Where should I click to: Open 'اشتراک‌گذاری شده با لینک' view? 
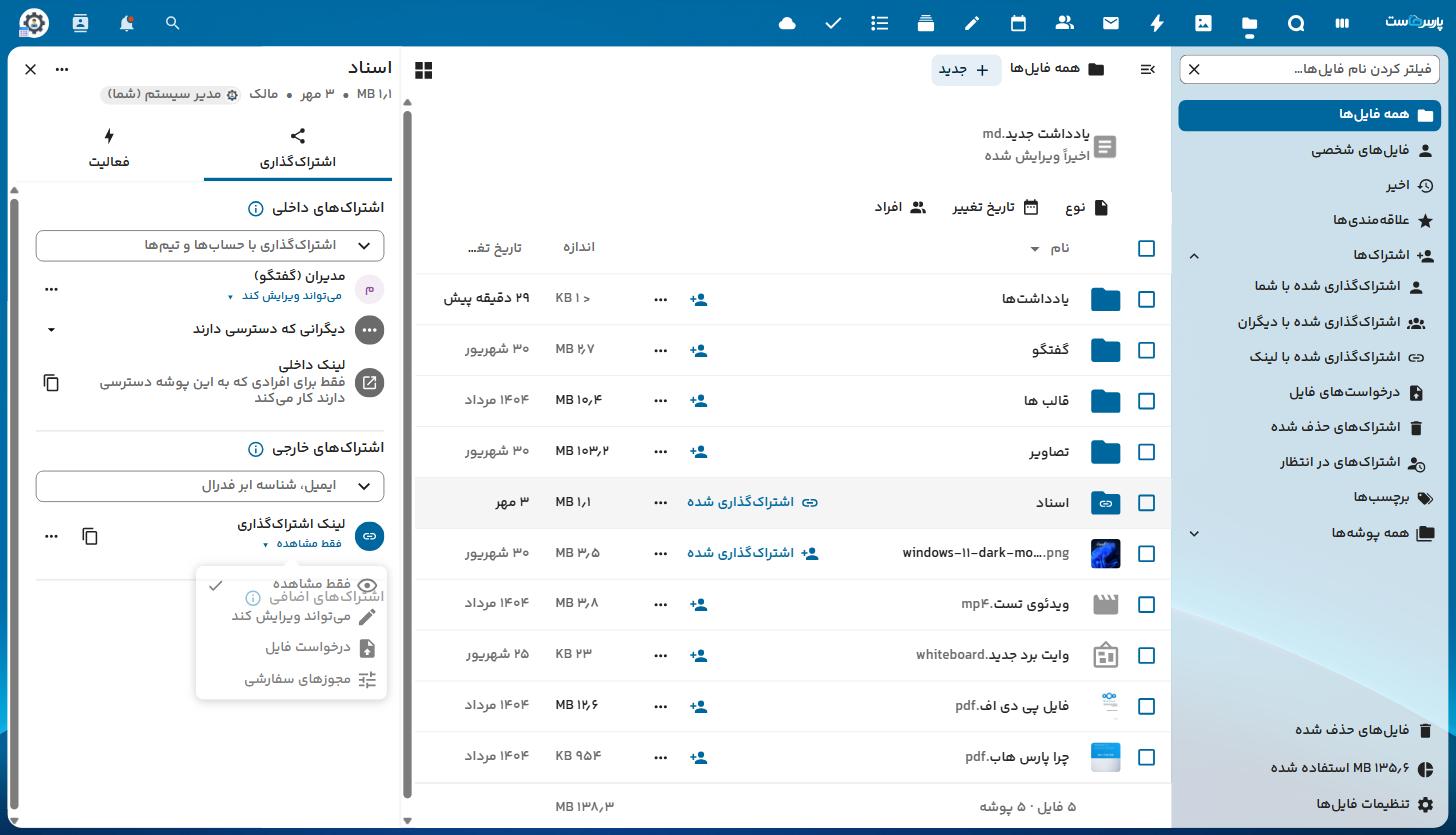(x=1309, y=357)
